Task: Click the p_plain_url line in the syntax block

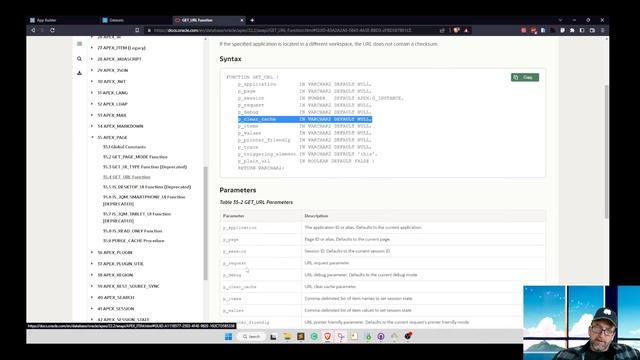Action: (306, 161)
